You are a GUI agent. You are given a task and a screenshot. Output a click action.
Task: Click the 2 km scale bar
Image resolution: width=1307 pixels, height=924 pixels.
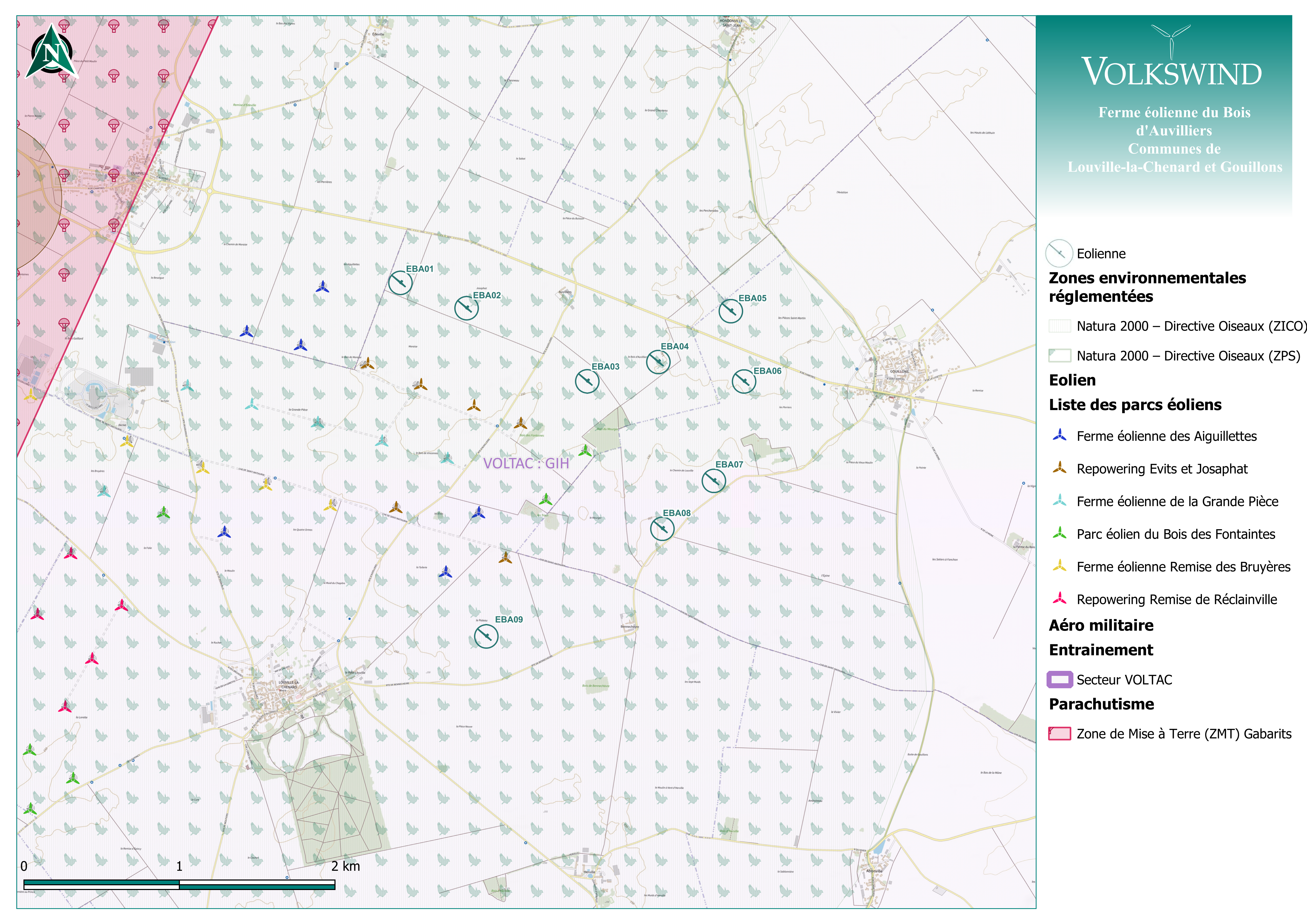[179, 884]
